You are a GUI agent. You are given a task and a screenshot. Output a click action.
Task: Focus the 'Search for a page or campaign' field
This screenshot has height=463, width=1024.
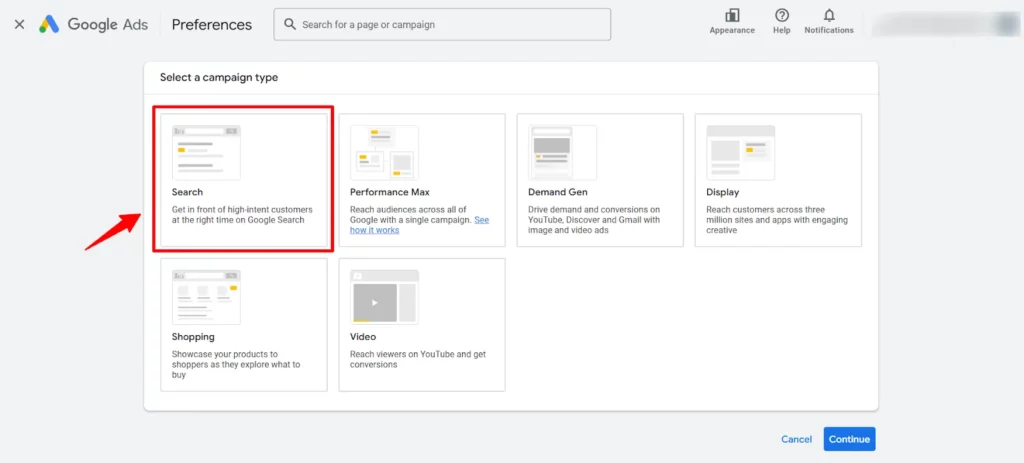click(442, 25)
